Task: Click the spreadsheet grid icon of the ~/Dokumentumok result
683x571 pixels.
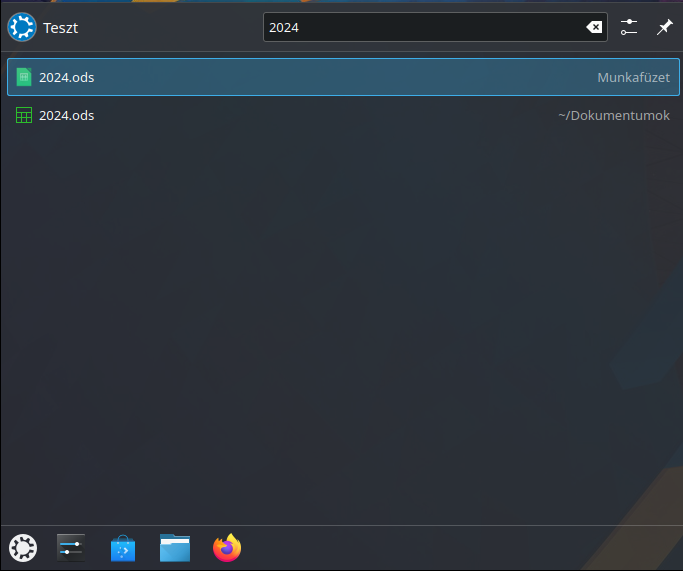Action: (24, 115)
